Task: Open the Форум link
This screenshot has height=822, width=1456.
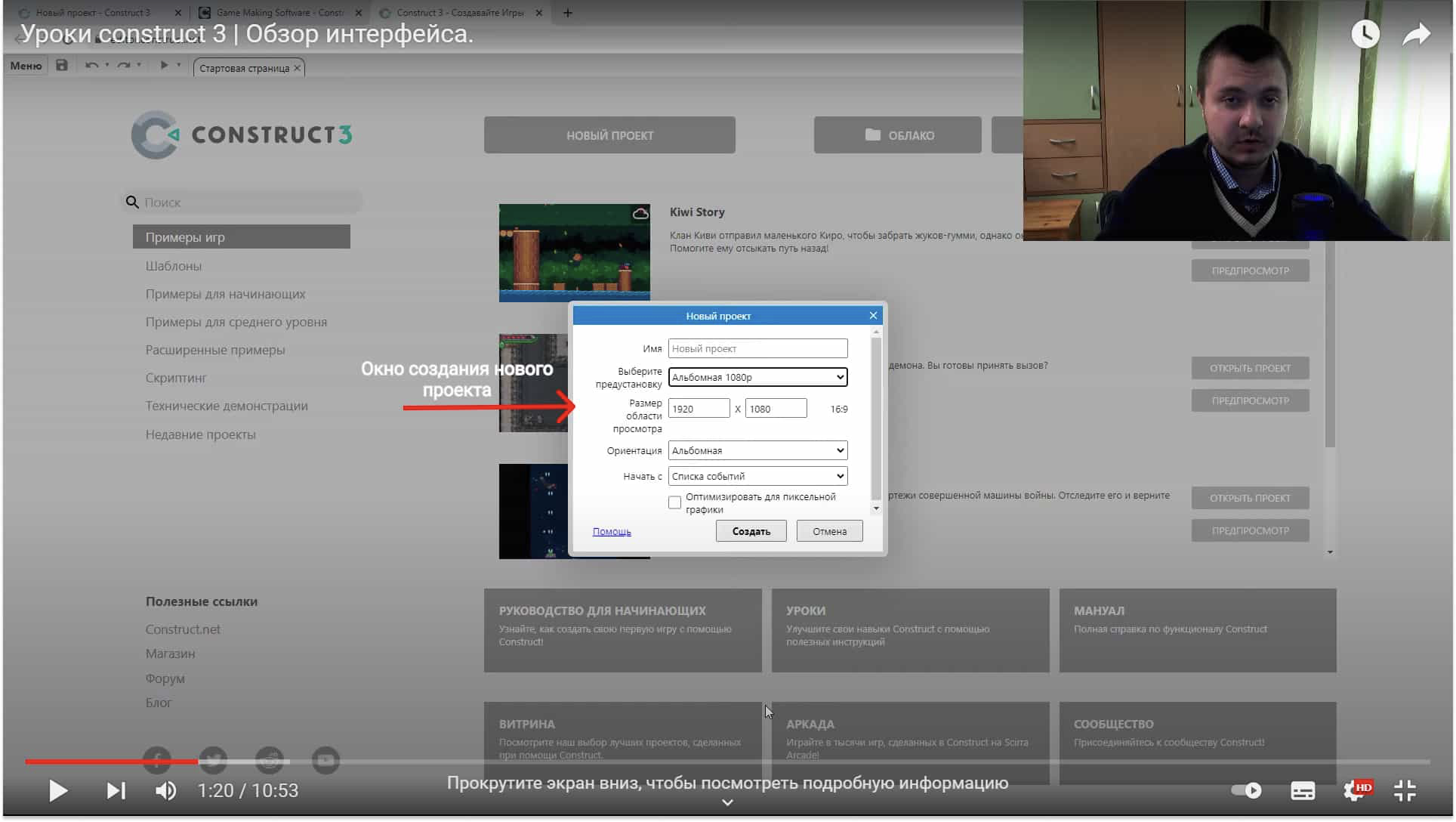Action: point(165,678)
